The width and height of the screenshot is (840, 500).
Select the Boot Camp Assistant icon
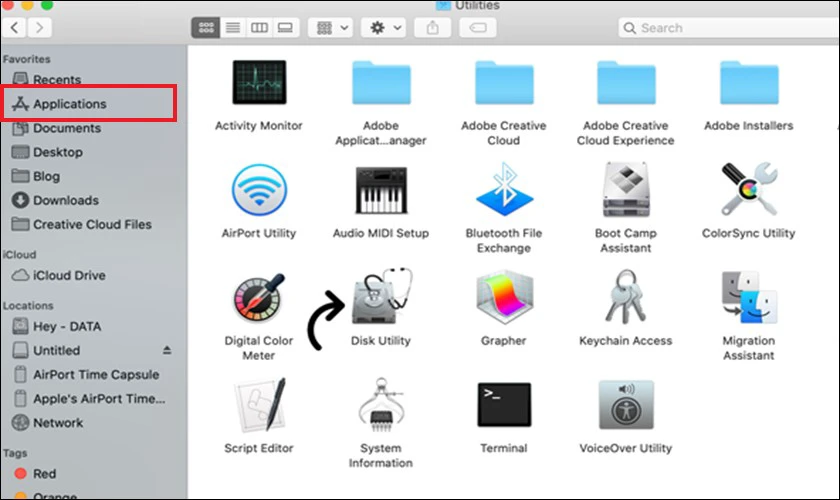click(626, 189)
